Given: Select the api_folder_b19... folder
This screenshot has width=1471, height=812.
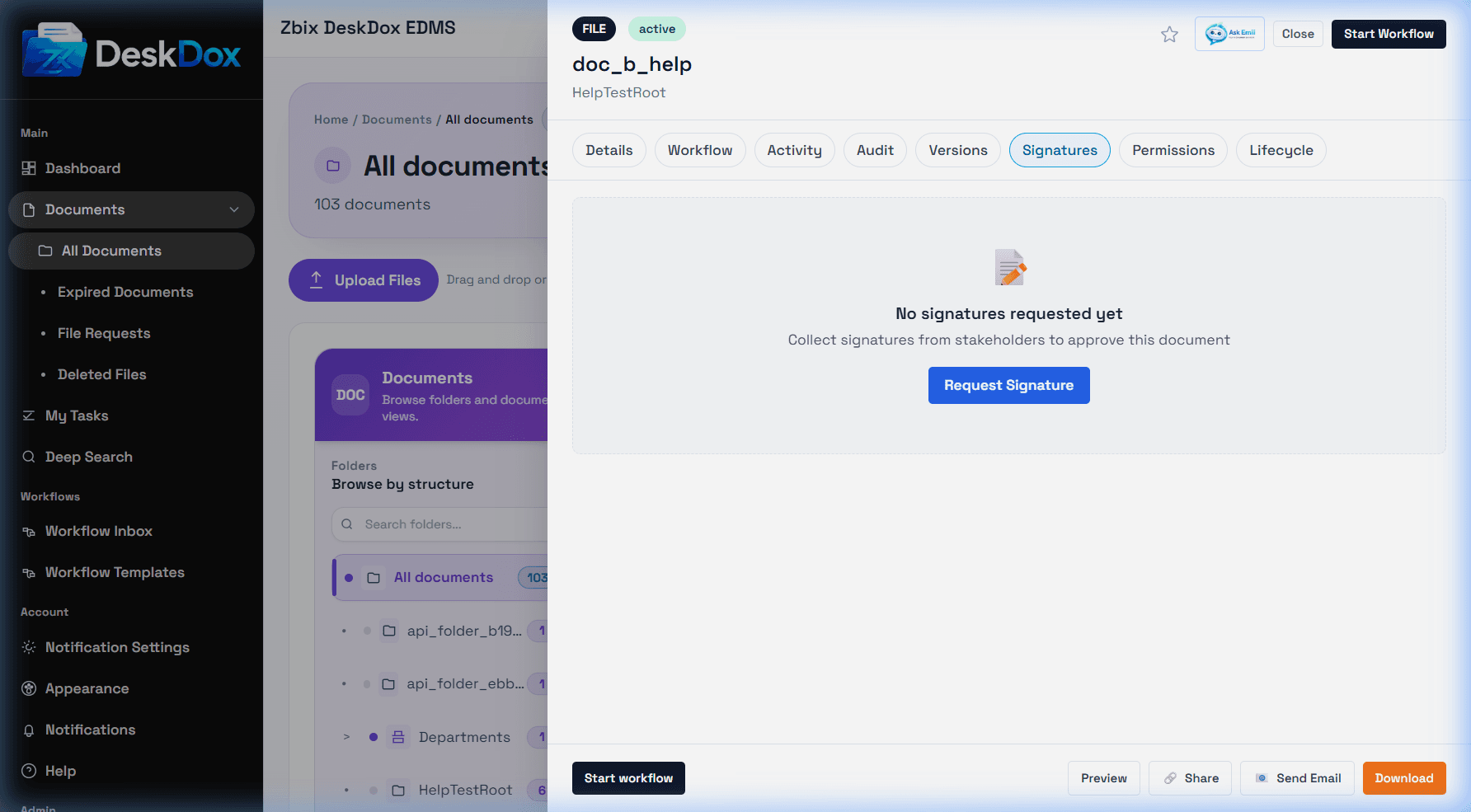Looking at the screenshot, I should point(463,631).
